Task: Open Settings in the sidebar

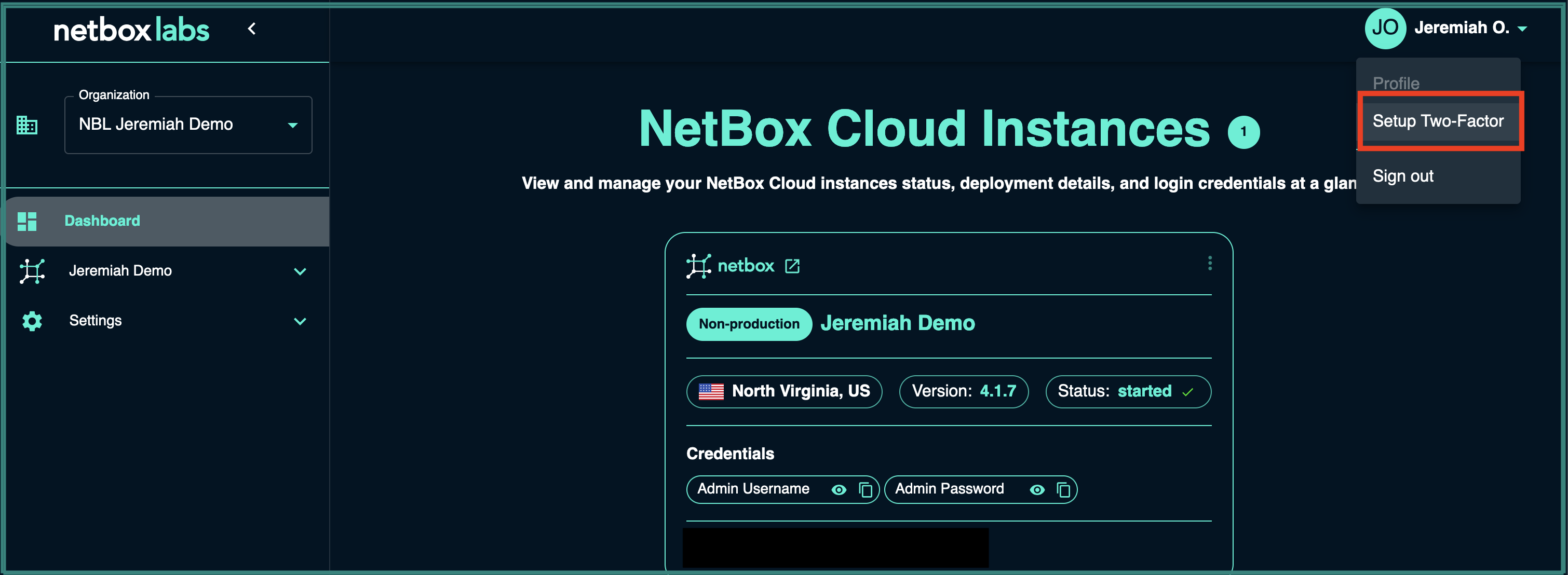Action: 166,321
